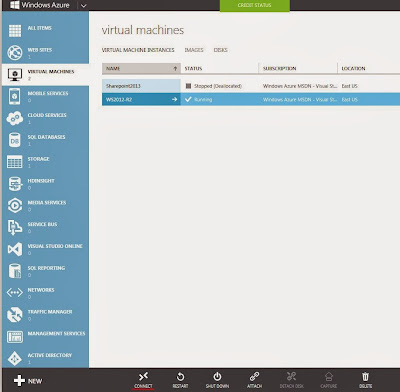The width and height of the screenshot is (400, 392).
Task: Click Sharepoint2013 subscription cell
Action: point(300,86)
